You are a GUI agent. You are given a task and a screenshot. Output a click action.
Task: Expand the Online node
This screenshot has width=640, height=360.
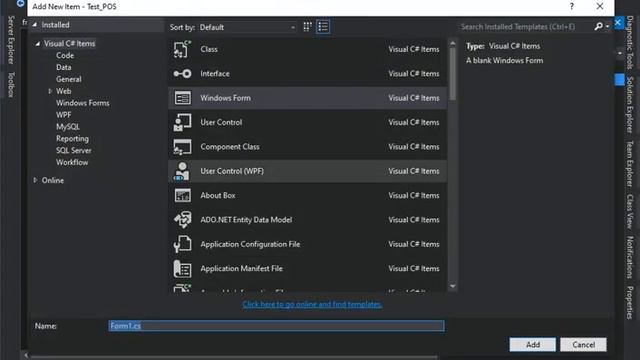coord(35,180)
